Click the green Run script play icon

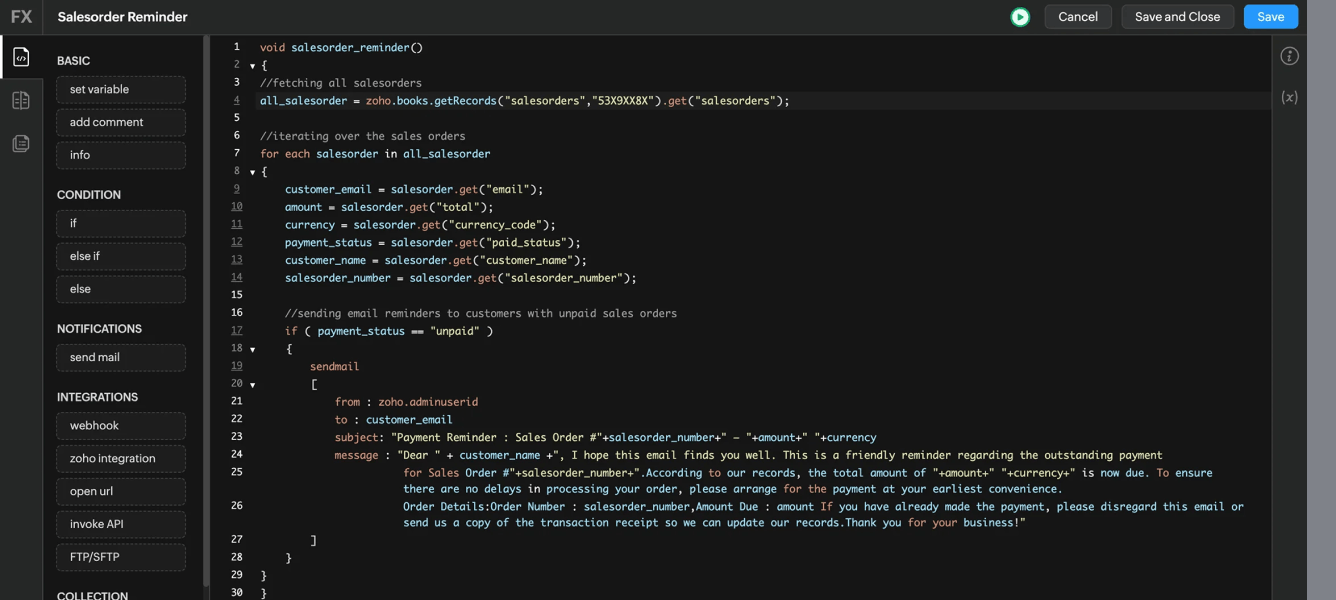(x=1020, y=17)
